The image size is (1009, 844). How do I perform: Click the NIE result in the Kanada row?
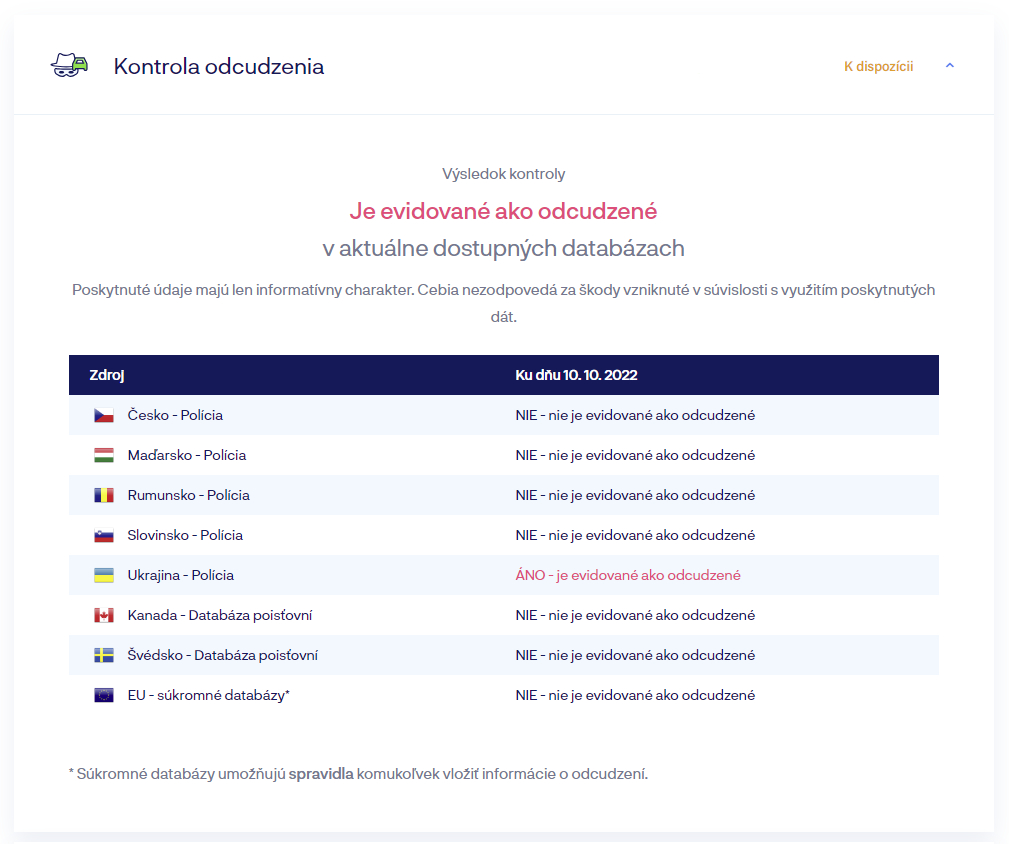[x=635, y=616]
